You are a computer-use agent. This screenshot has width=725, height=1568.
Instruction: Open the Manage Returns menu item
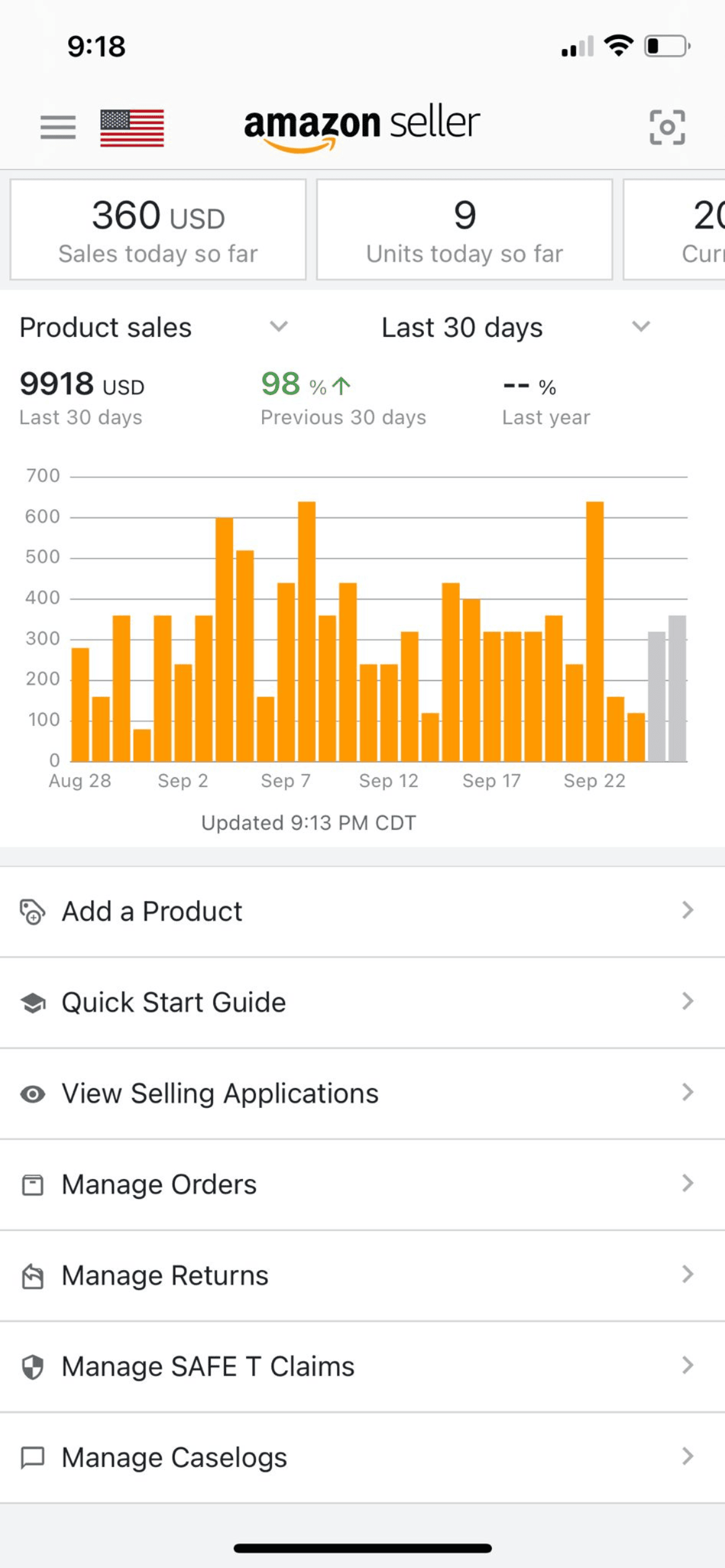point(165,1276)
